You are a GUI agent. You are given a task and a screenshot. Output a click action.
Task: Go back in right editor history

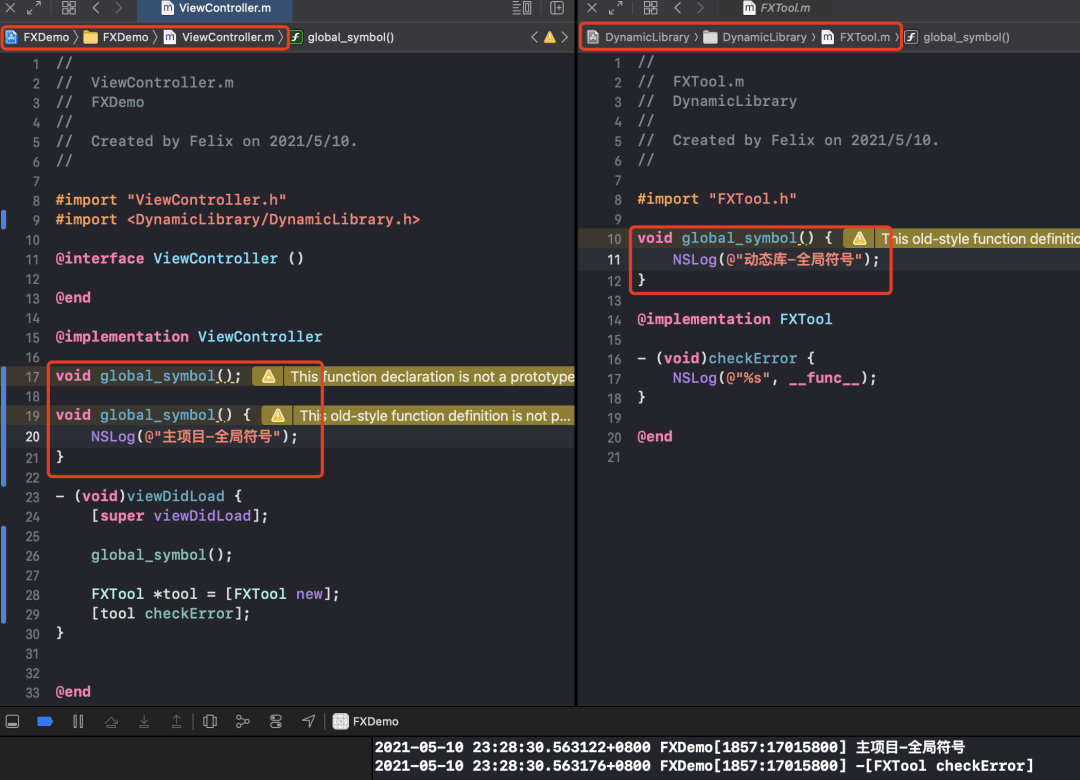[x=678, y=8]
